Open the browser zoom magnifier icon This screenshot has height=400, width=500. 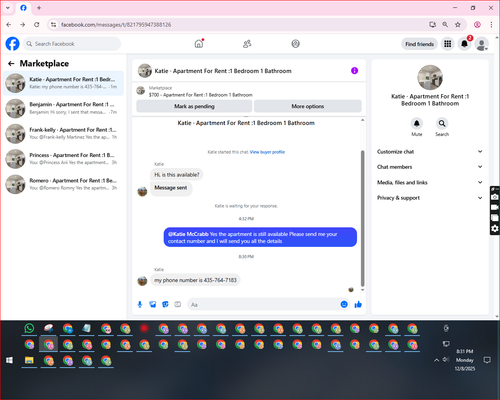[445, 25]
